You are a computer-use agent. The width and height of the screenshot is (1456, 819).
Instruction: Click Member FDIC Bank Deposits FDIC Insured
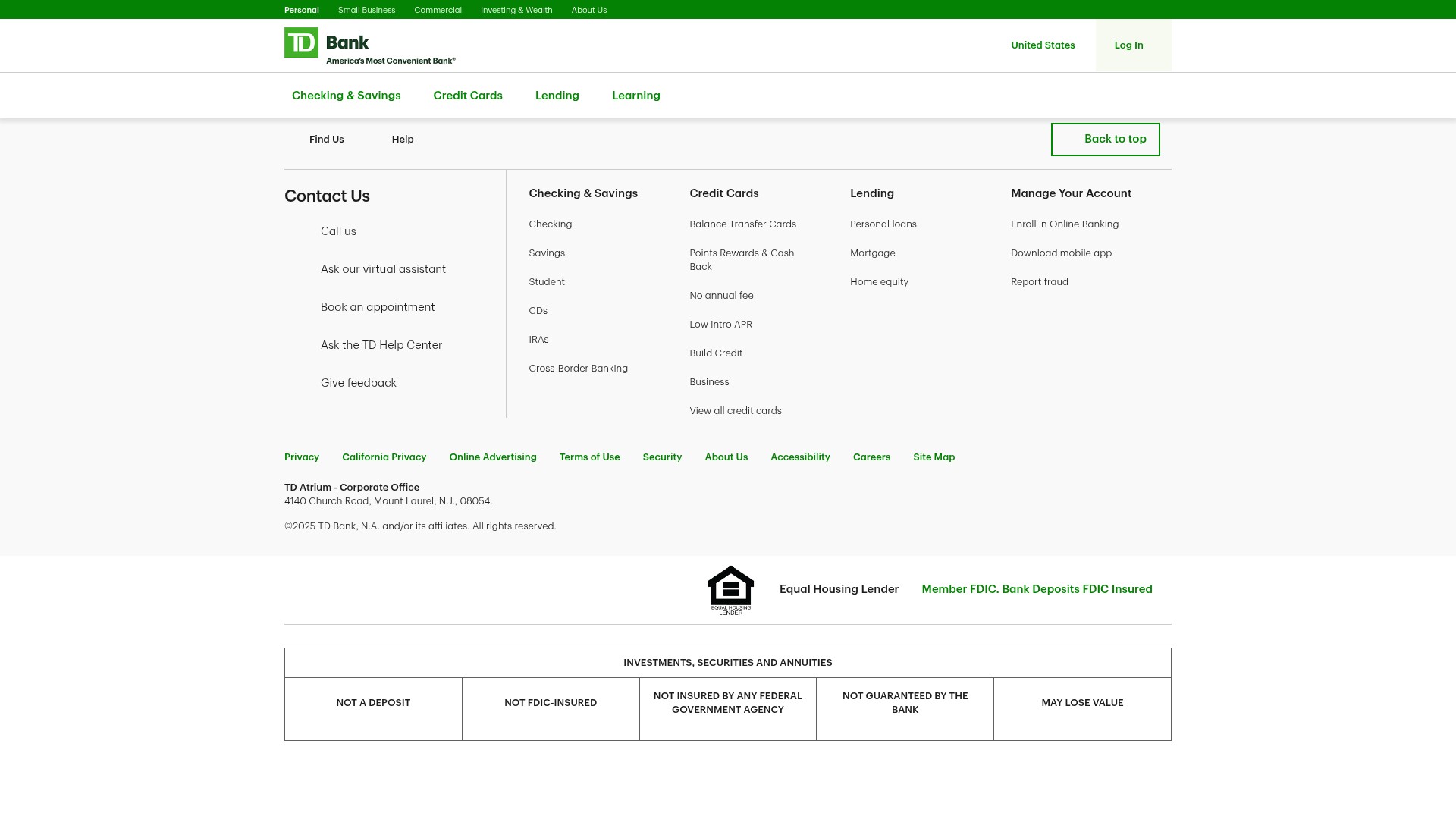(1037, 589)
